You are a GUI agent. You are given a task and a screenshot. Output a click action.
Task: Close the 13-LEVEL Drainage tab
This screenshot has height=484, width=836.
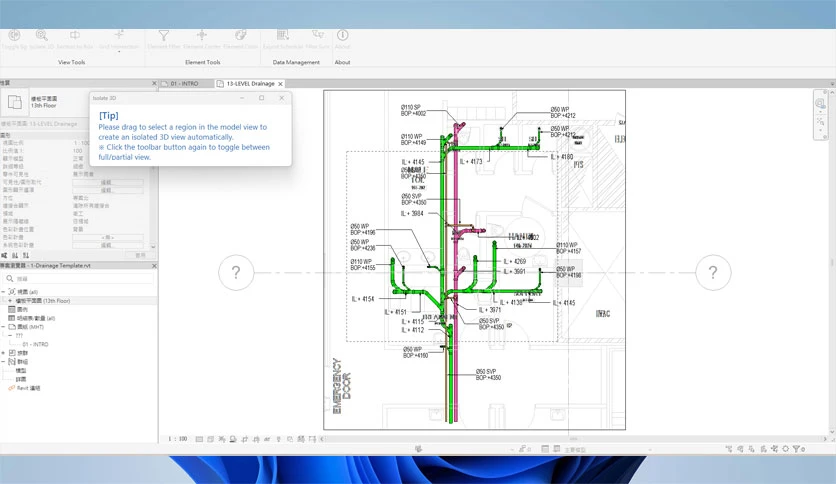tap(280, 84)
